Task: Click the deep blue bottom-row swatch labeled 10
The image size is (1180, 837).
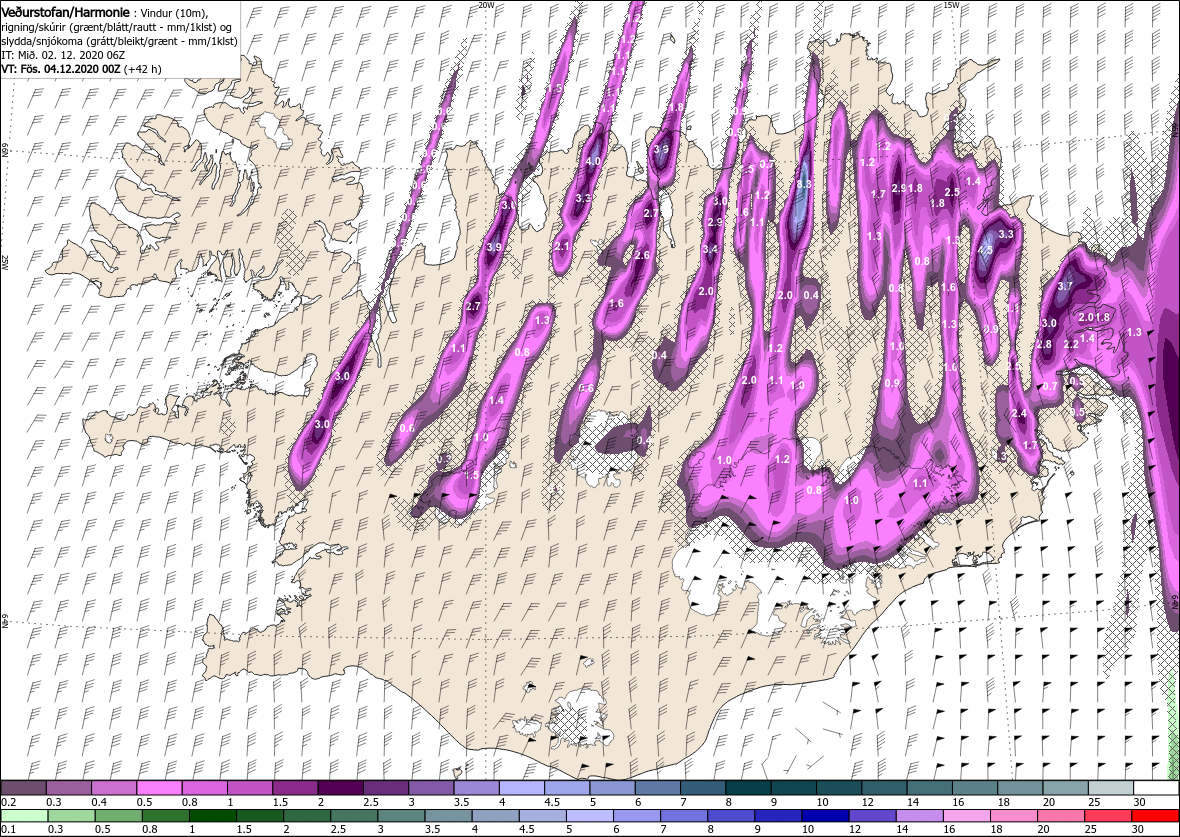Action: click(826, 816)
